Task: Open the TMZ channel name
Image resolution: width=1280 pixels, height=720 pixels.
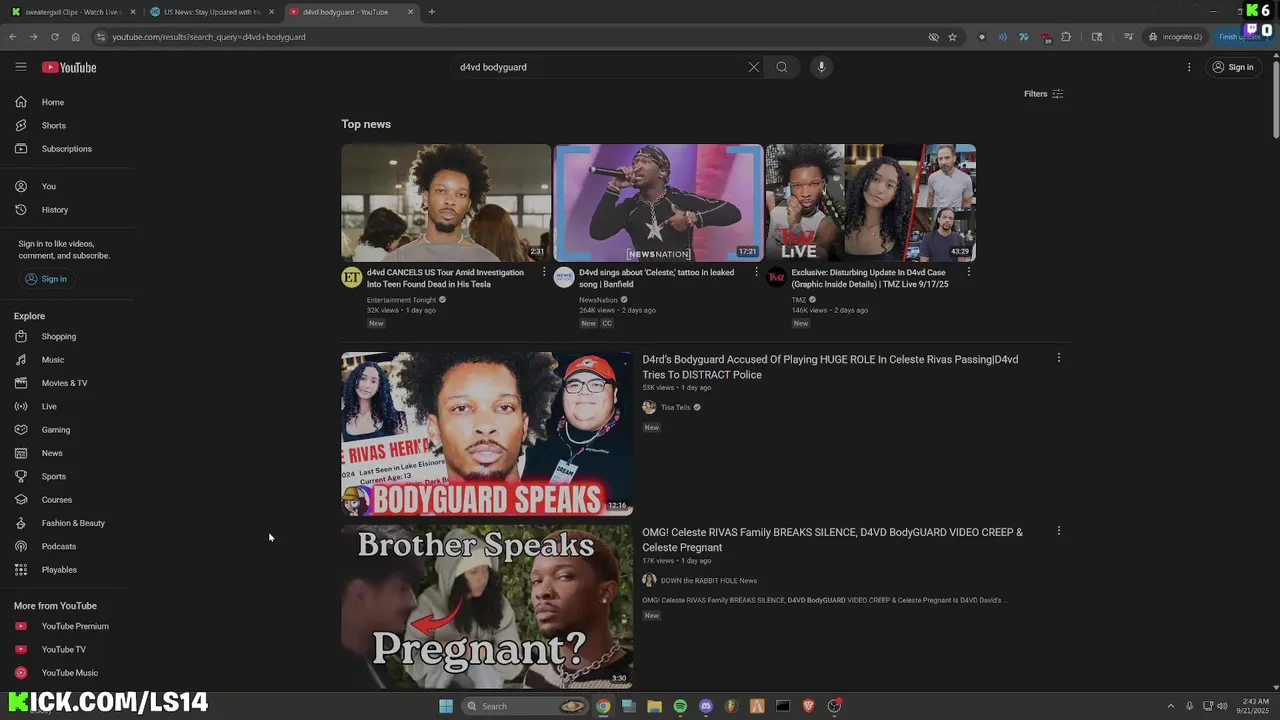Action: (x=799, y=300)
